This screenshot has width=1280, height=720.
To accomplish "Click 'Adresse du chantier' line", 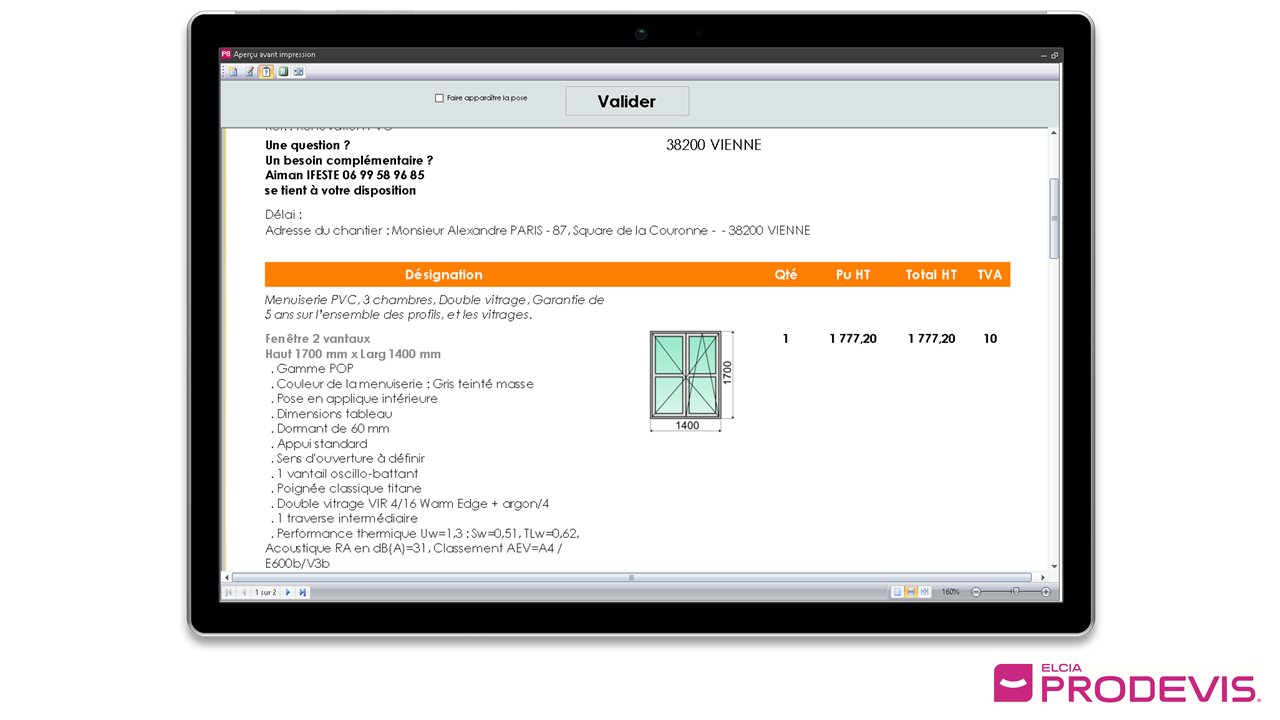I will pyautogui.click(x=538, y=231).
